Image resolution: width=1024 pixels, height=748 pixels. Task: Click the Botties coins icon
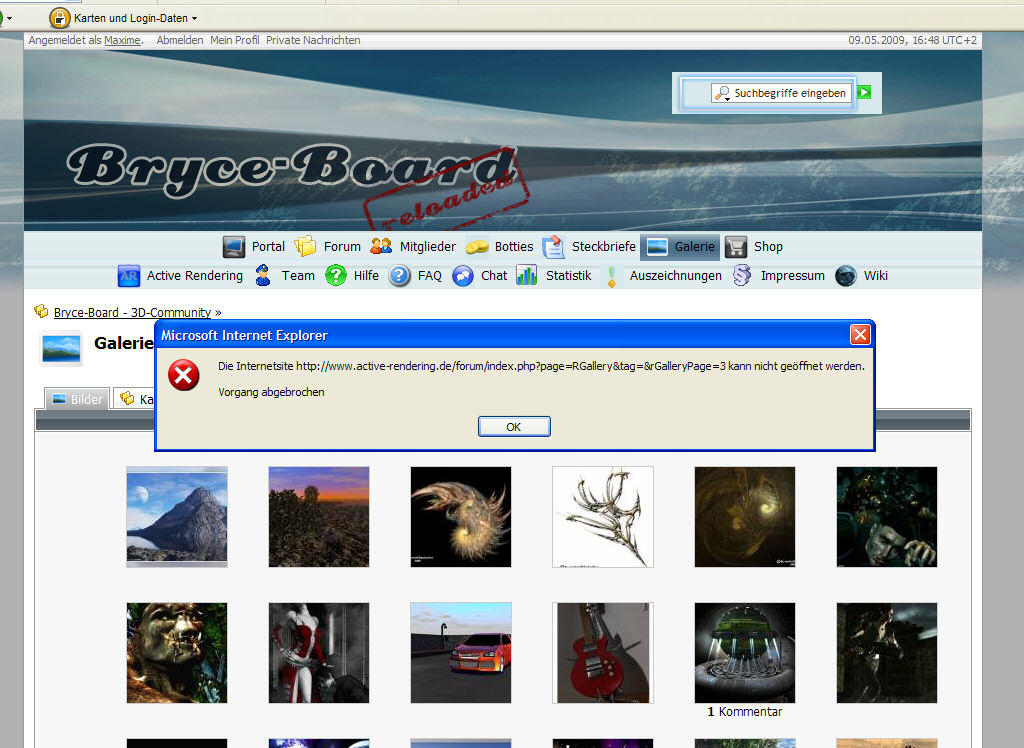pos(477,247)
